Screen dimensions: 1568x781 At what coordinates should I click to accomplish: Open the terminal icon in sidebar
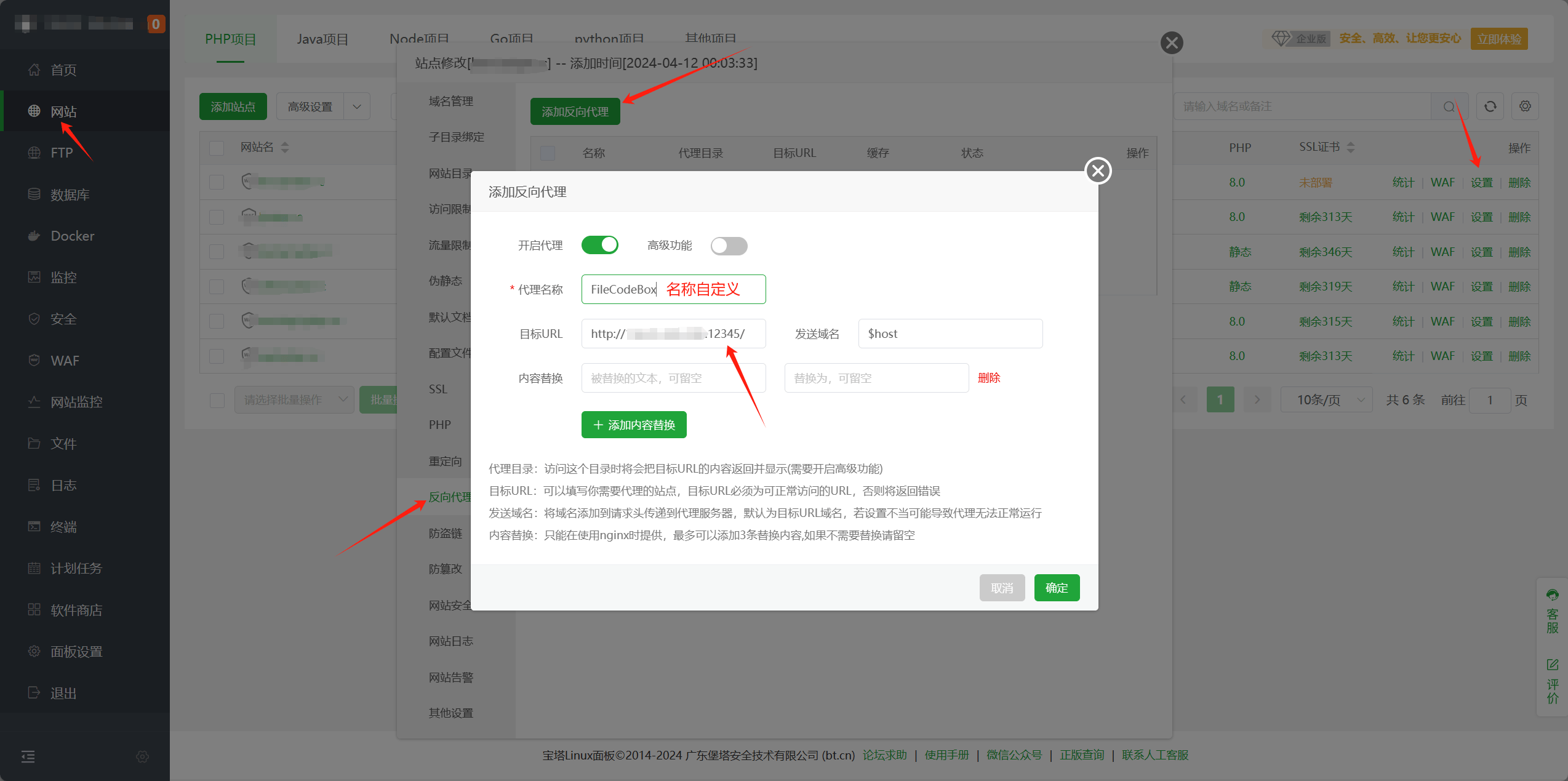[34, 526]
